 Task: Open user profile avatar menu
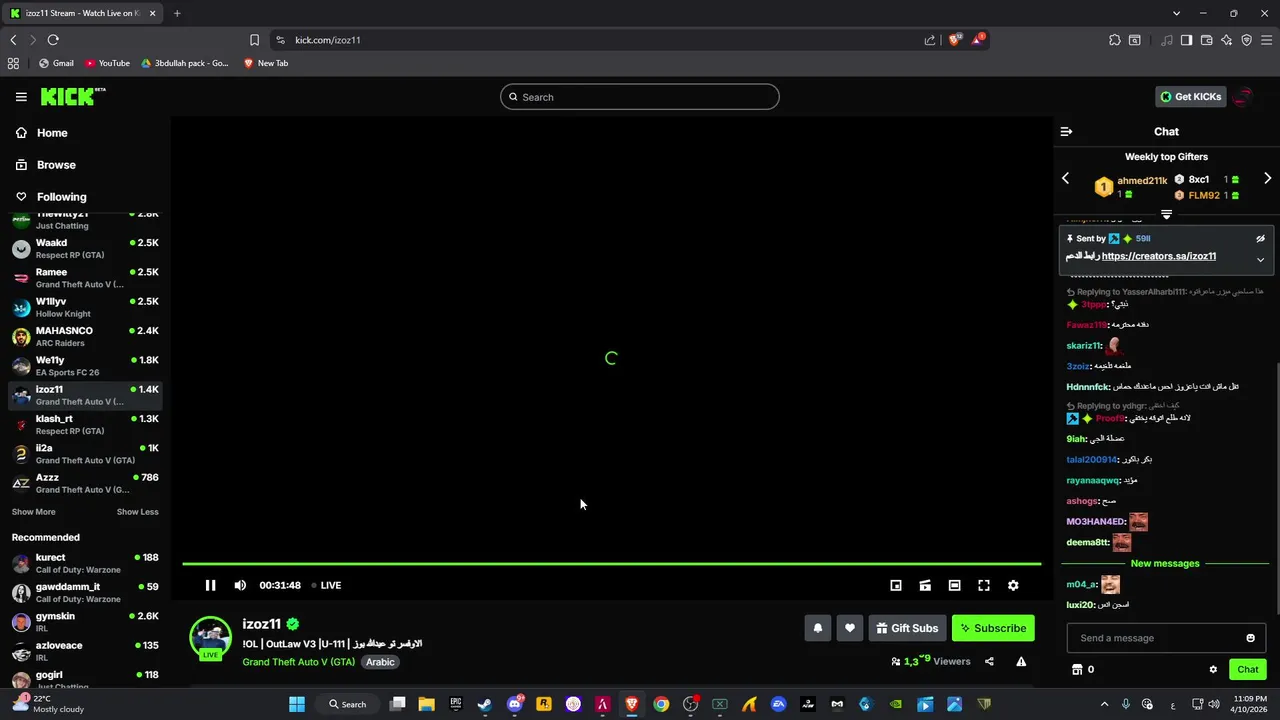point(1243,97)
